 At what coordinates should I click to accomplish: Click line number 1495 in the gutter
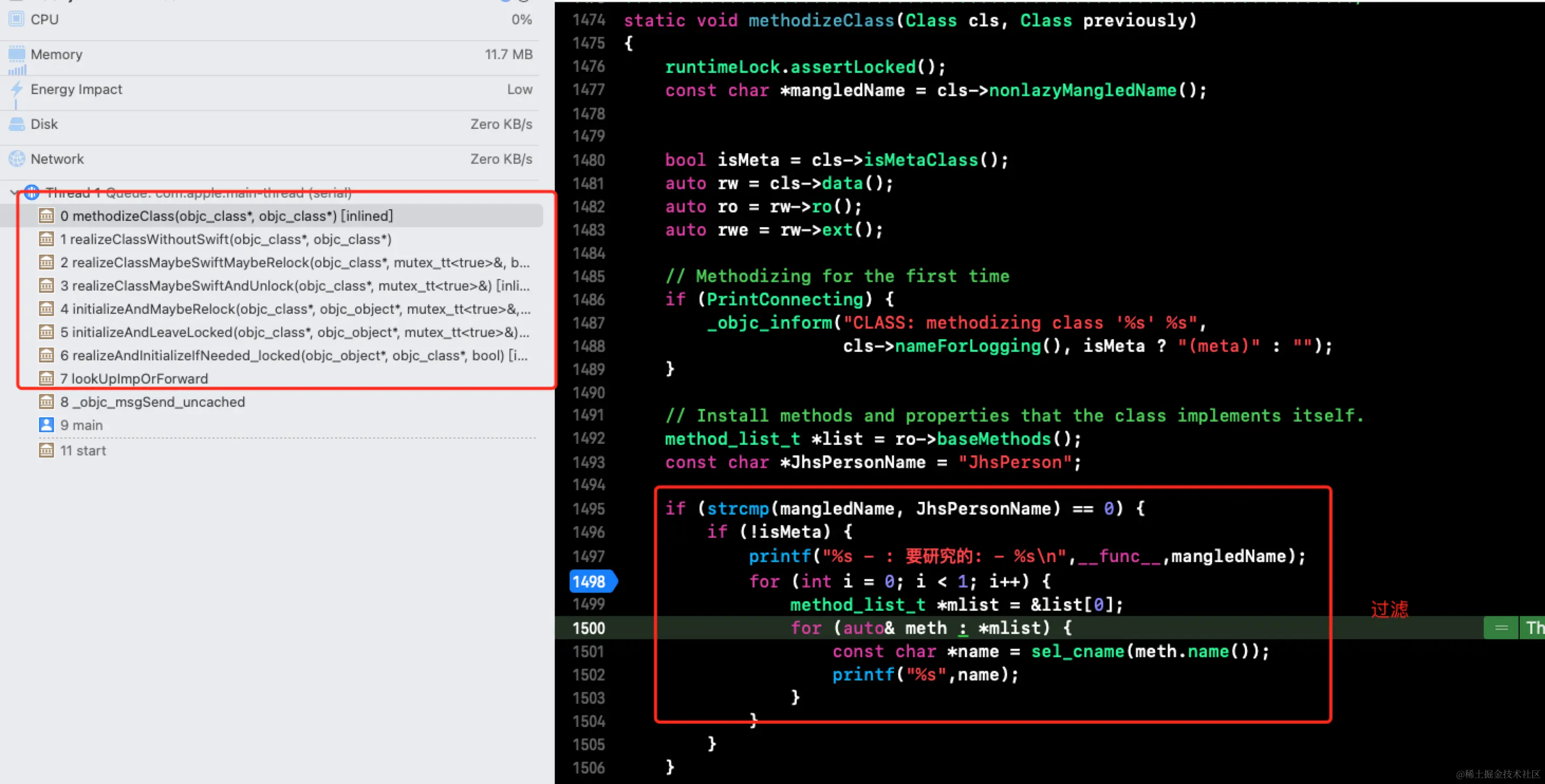[x=589, y=509]
